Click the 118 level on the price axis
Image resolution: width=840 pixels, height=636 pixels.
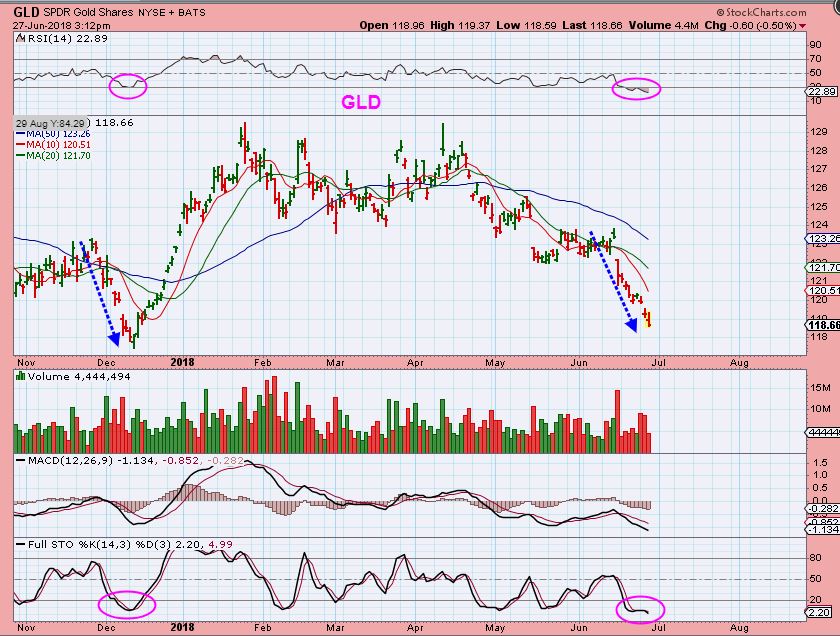coord(819,337)
